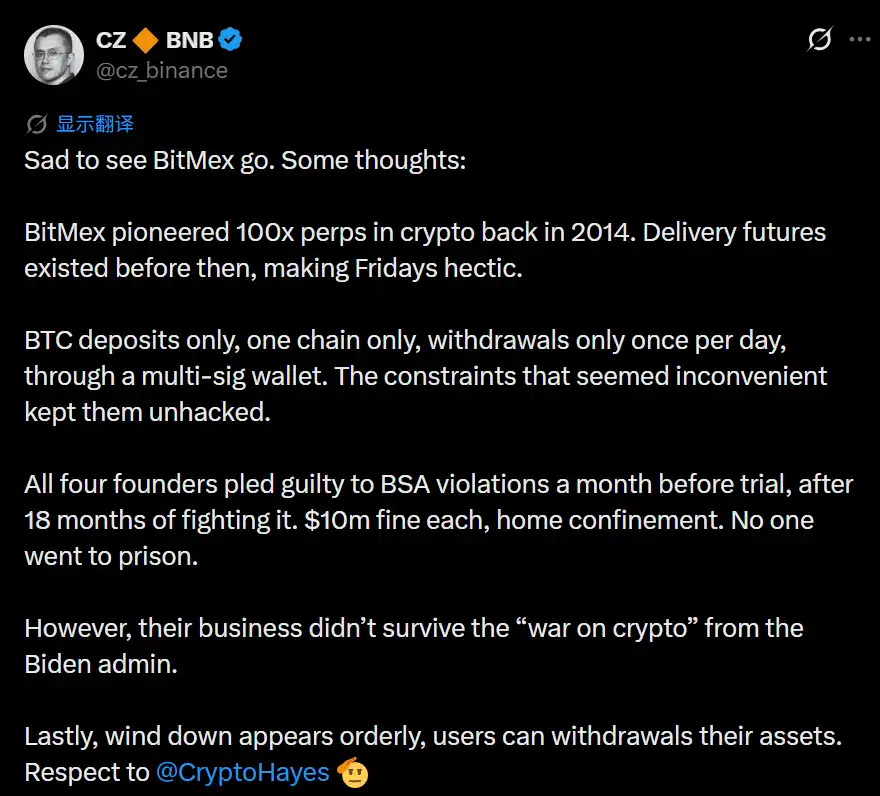Image resolution: width=880 pixels, height=796 pixels.
Task: Click the 'All four founders pled guilty' paragraph
Action: click(438, 520)
